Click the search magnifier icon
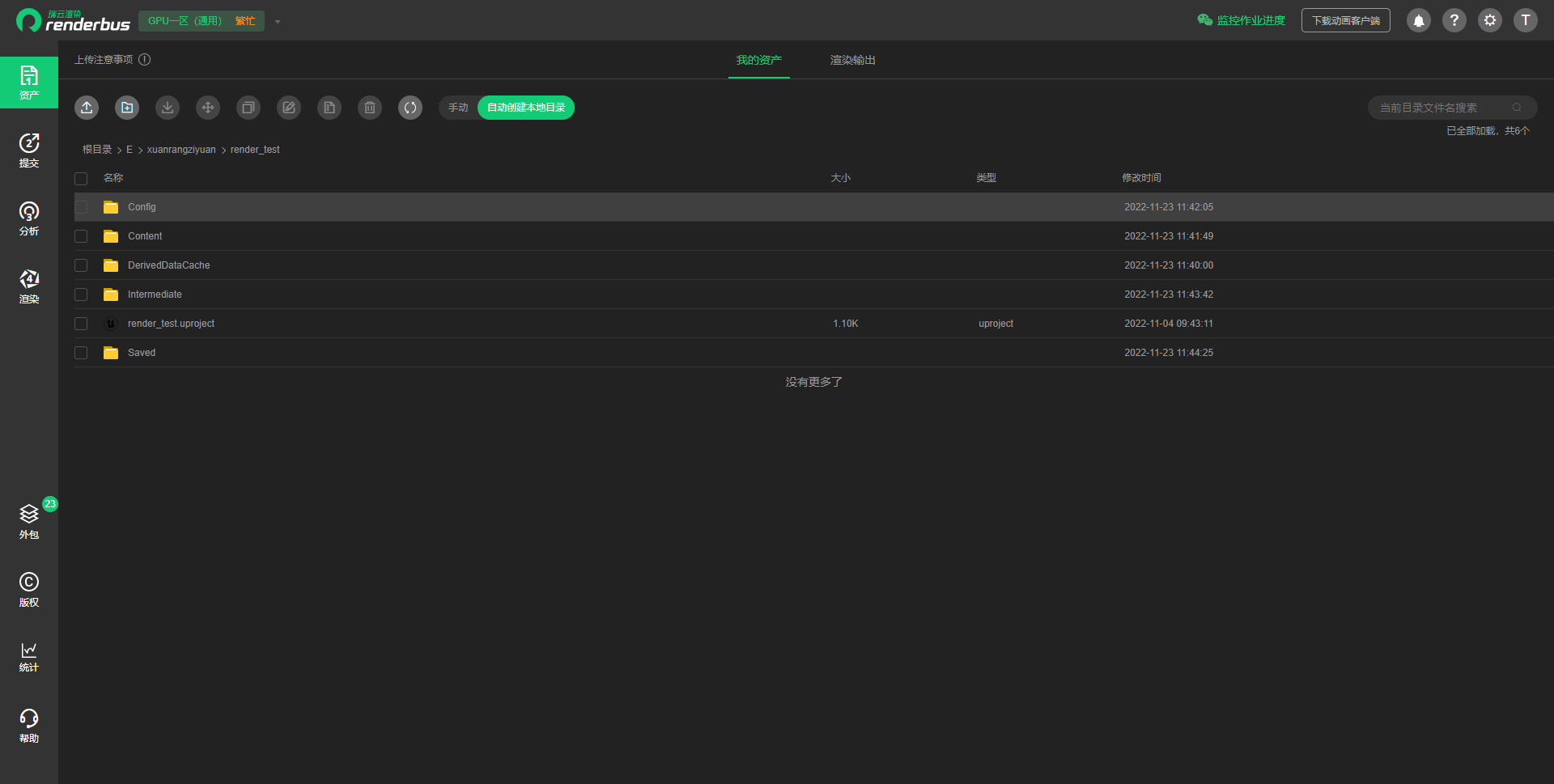This screenshot has height=784, width=1554. pyautogui.click(x=1517, y=108)
